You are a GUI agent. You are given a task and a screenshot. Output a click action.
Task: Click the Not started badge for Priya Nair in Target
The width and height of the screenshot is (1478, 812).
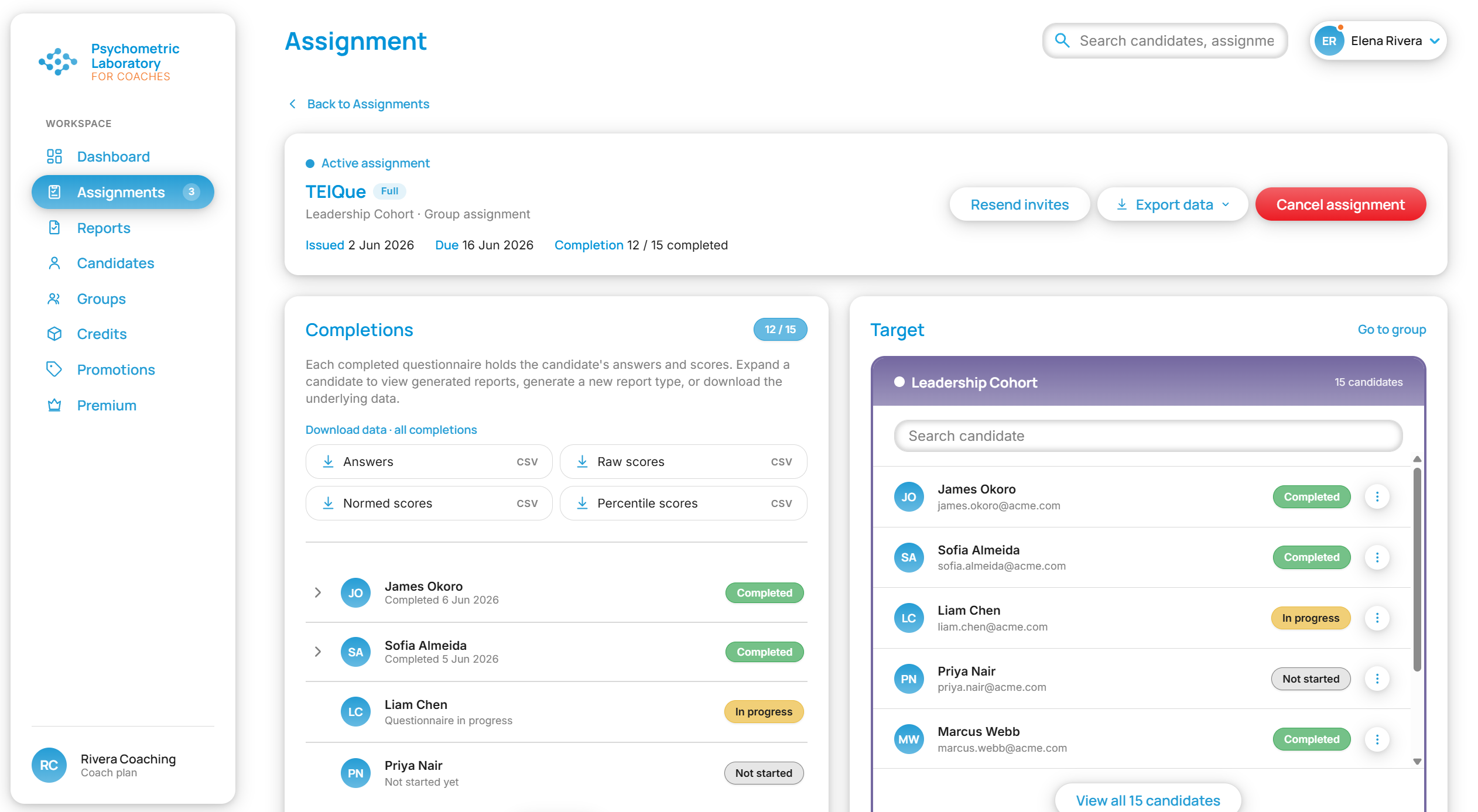click(x=1311, y=679)
